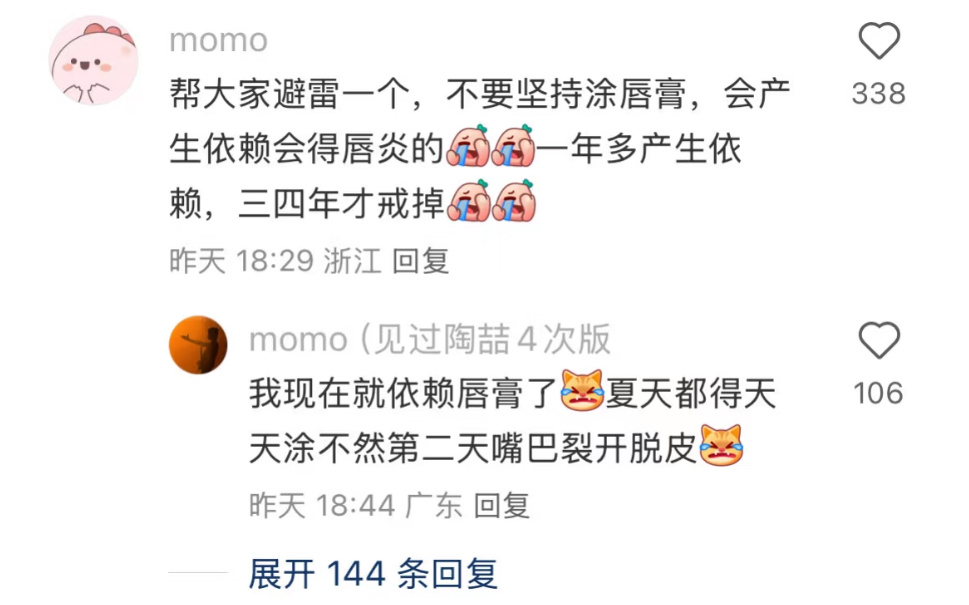Image resolution: width=969 pixels, height=605 pixels.
Task: Tap the 浙江 location label
Action: point(352,261)
